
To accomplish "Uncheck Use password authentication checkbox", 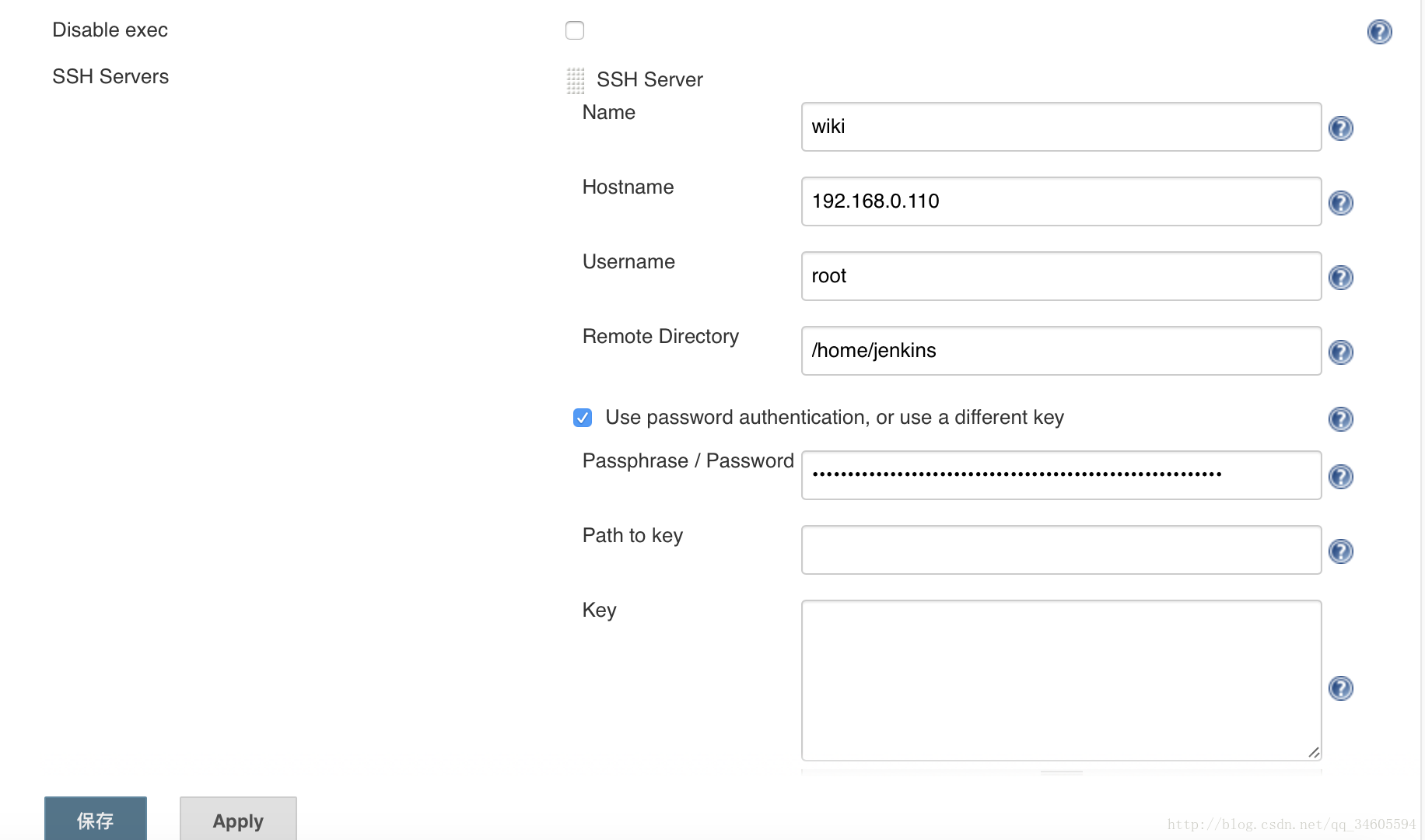I will 583,418.
